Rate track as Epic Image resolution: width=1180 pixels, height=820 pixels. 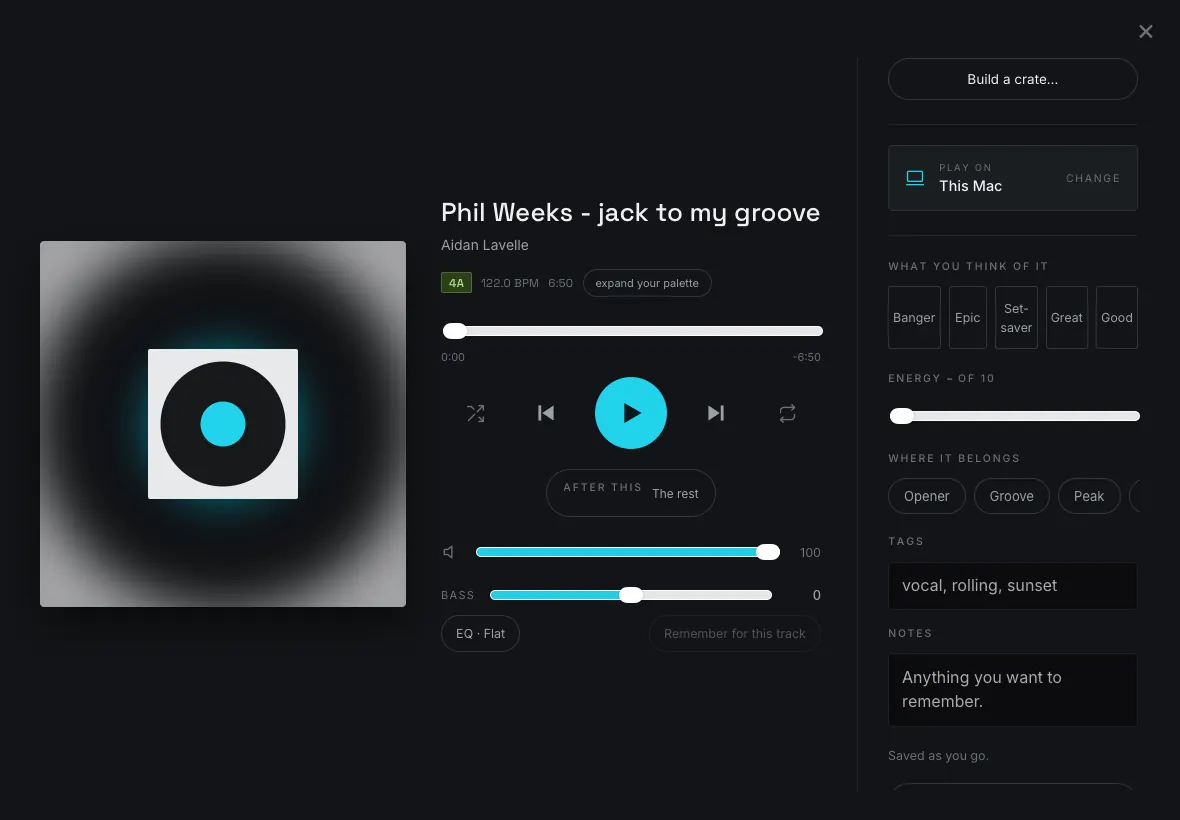[968, 317]
